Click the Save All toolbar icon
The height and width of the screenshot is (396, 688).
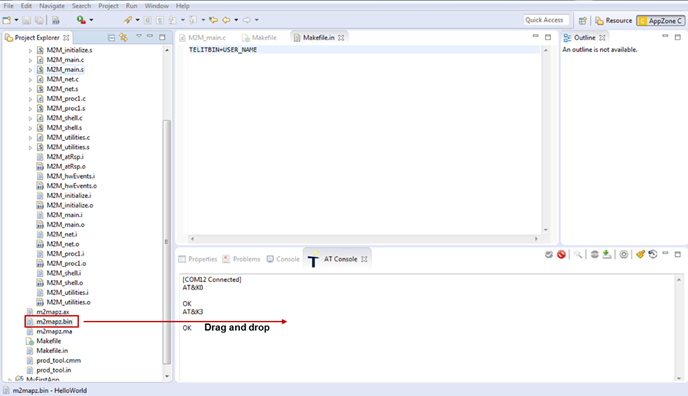point(39,20)
